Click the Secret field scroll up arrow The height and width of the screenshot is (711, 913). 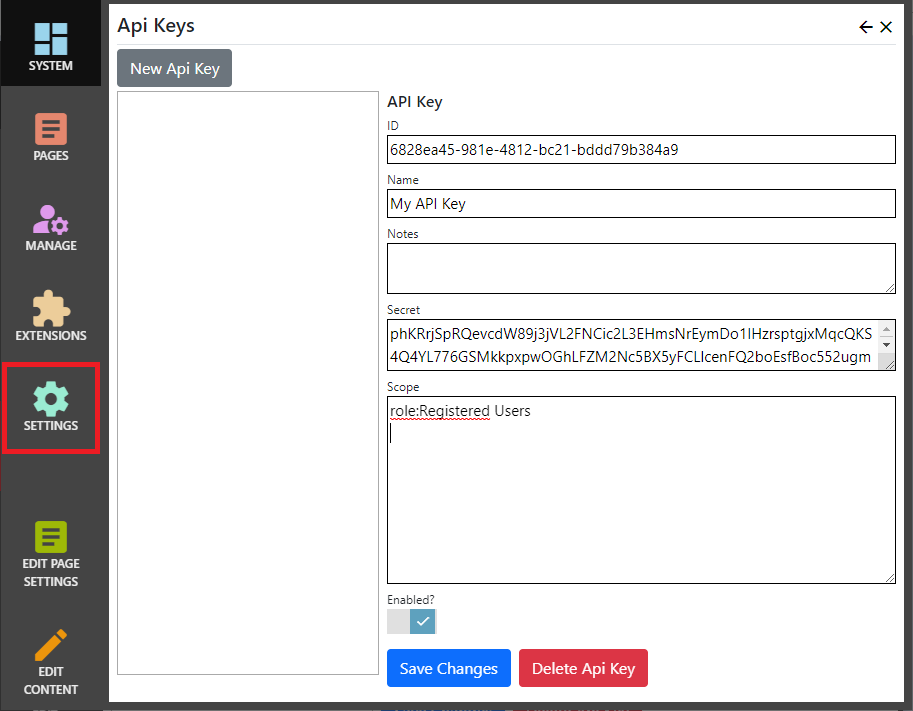[x=886, y=330]
